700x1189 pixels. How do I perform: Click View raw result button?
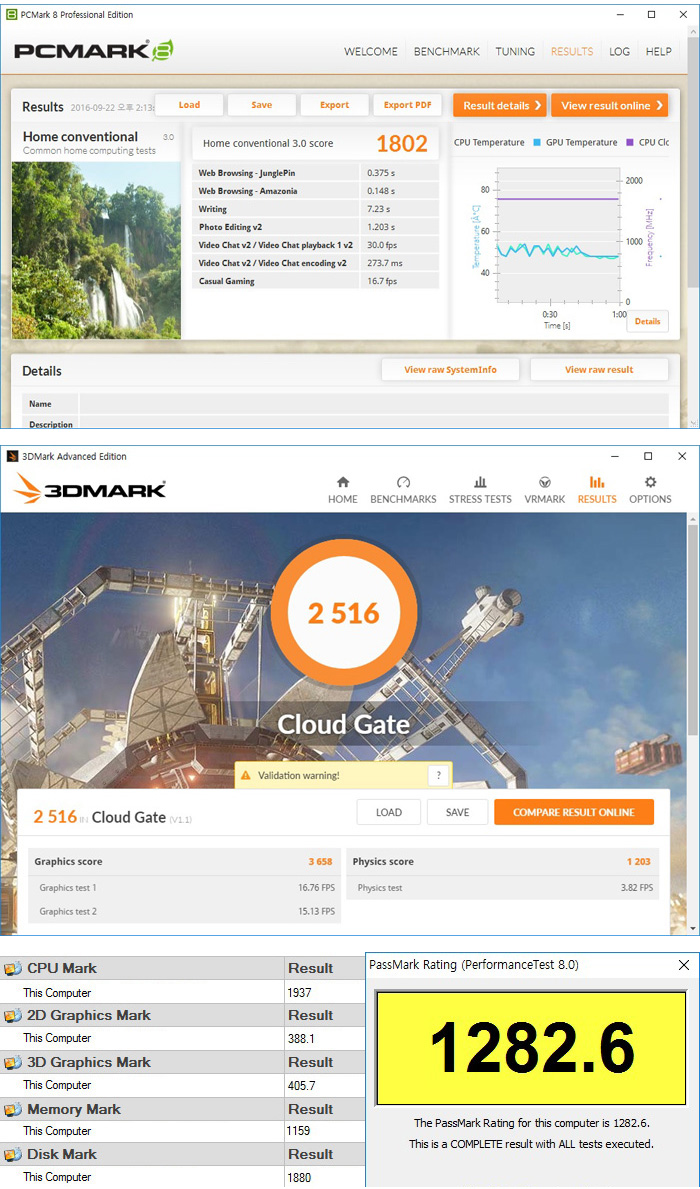tap(599, 370)
